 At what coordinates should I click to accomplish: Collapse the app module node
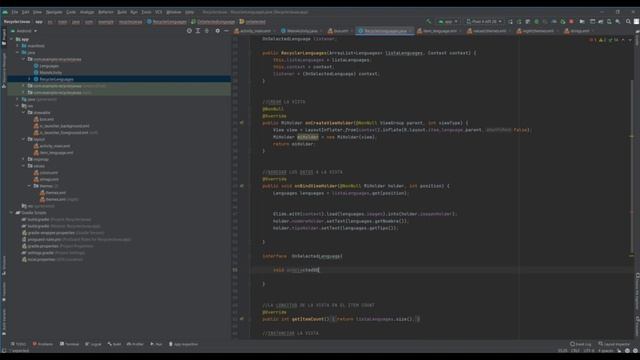(11, 40)
